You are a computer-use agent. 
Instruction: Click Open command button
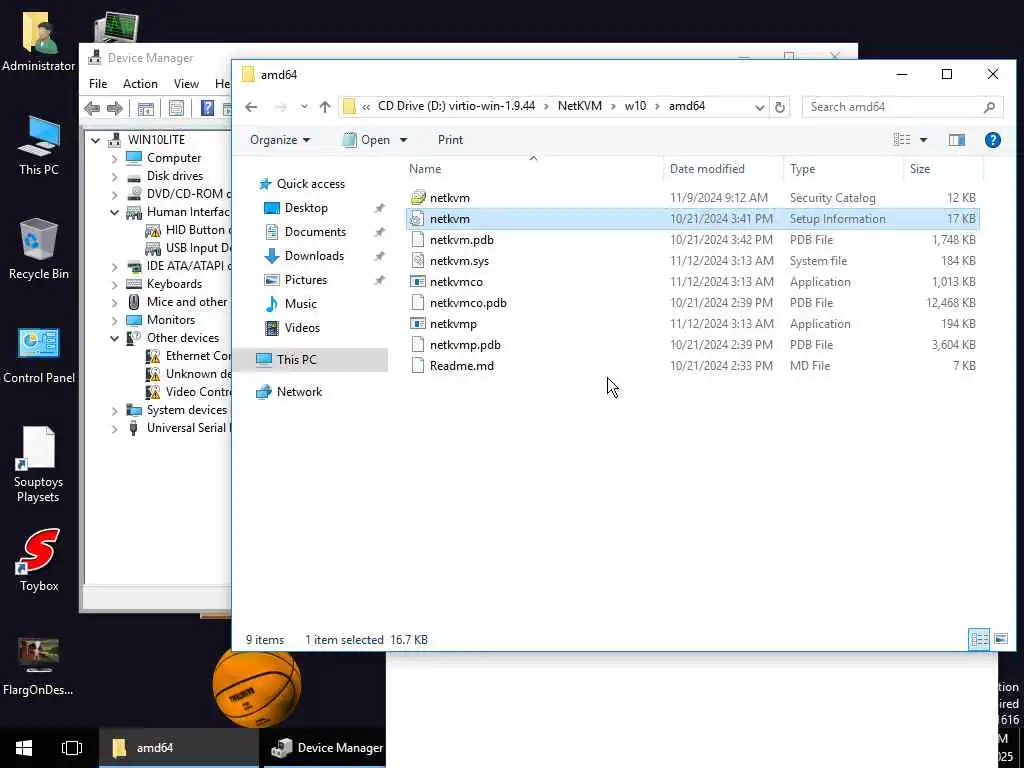pos(366,140)
